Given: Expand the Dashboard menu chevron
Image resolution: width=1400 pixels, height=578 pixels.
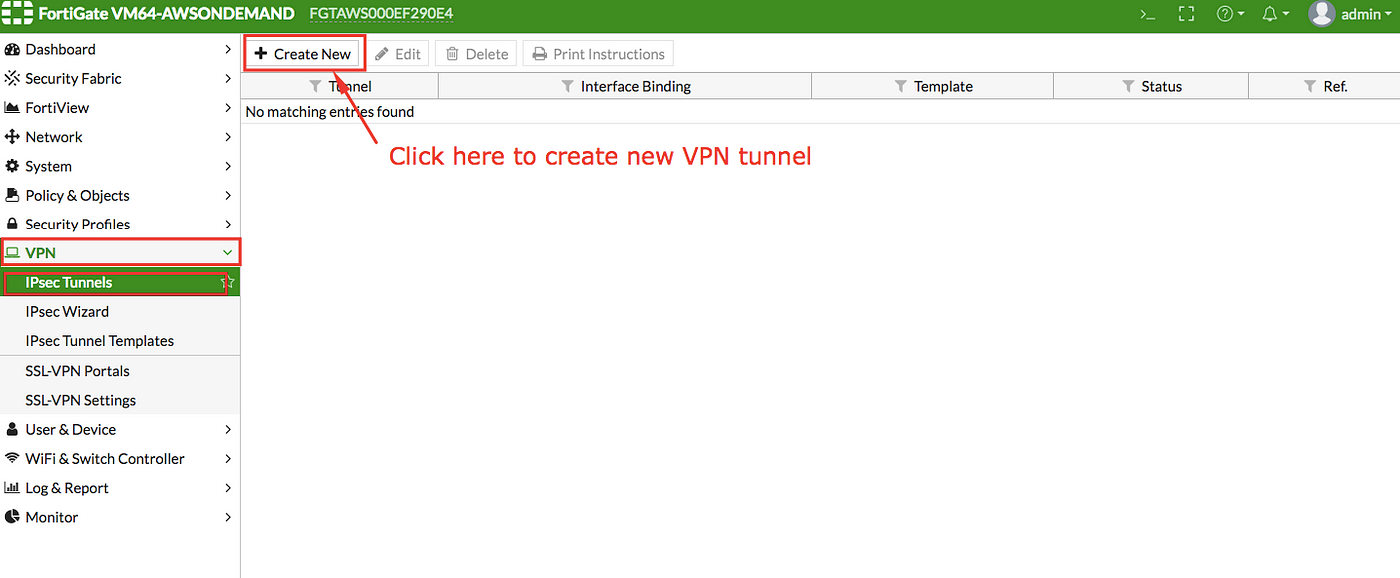Looking at the screenshot, I should 228,49.
